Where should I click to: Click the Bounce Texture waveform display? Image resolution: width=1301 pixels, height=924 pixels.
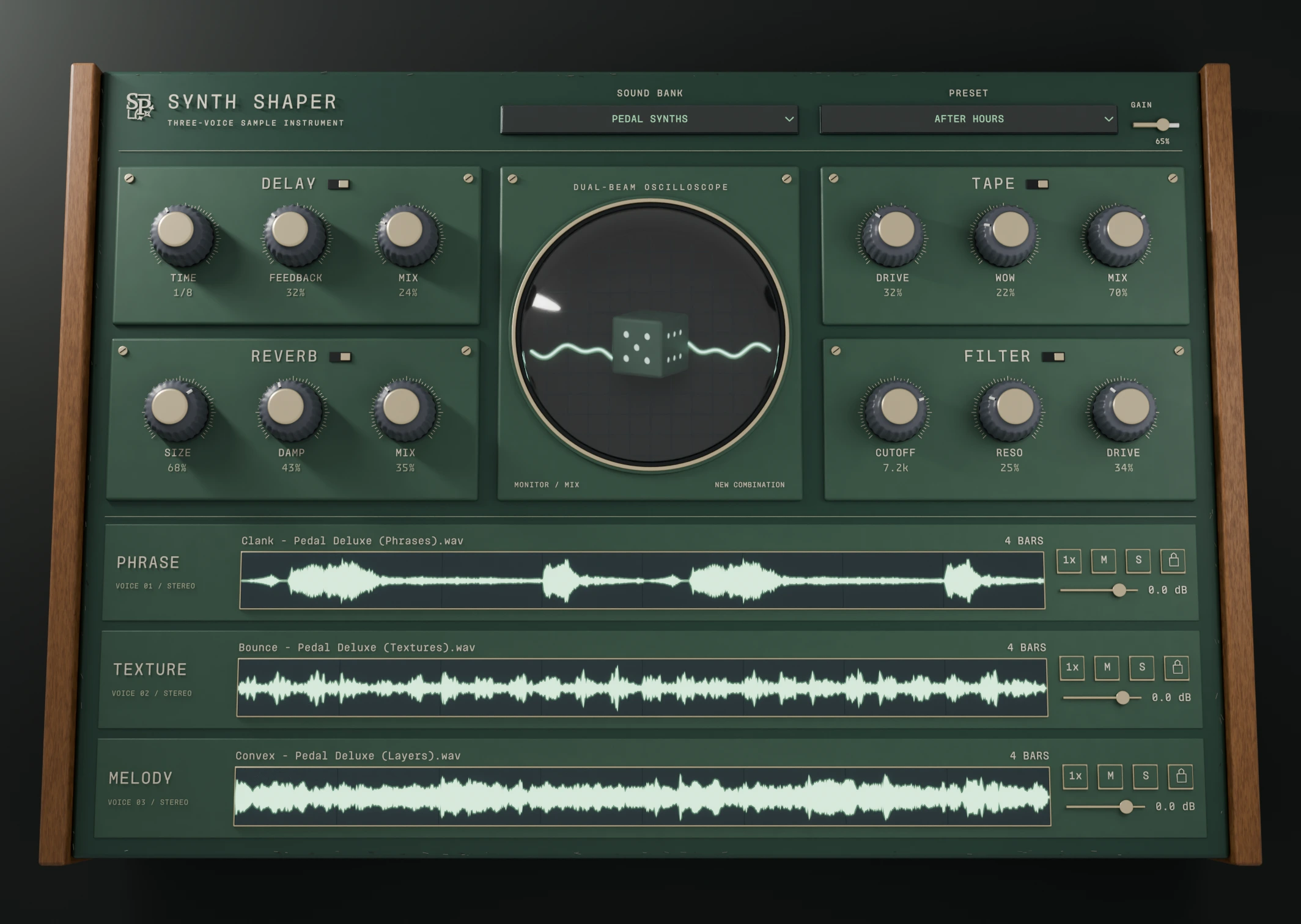[x=642, y=687]
